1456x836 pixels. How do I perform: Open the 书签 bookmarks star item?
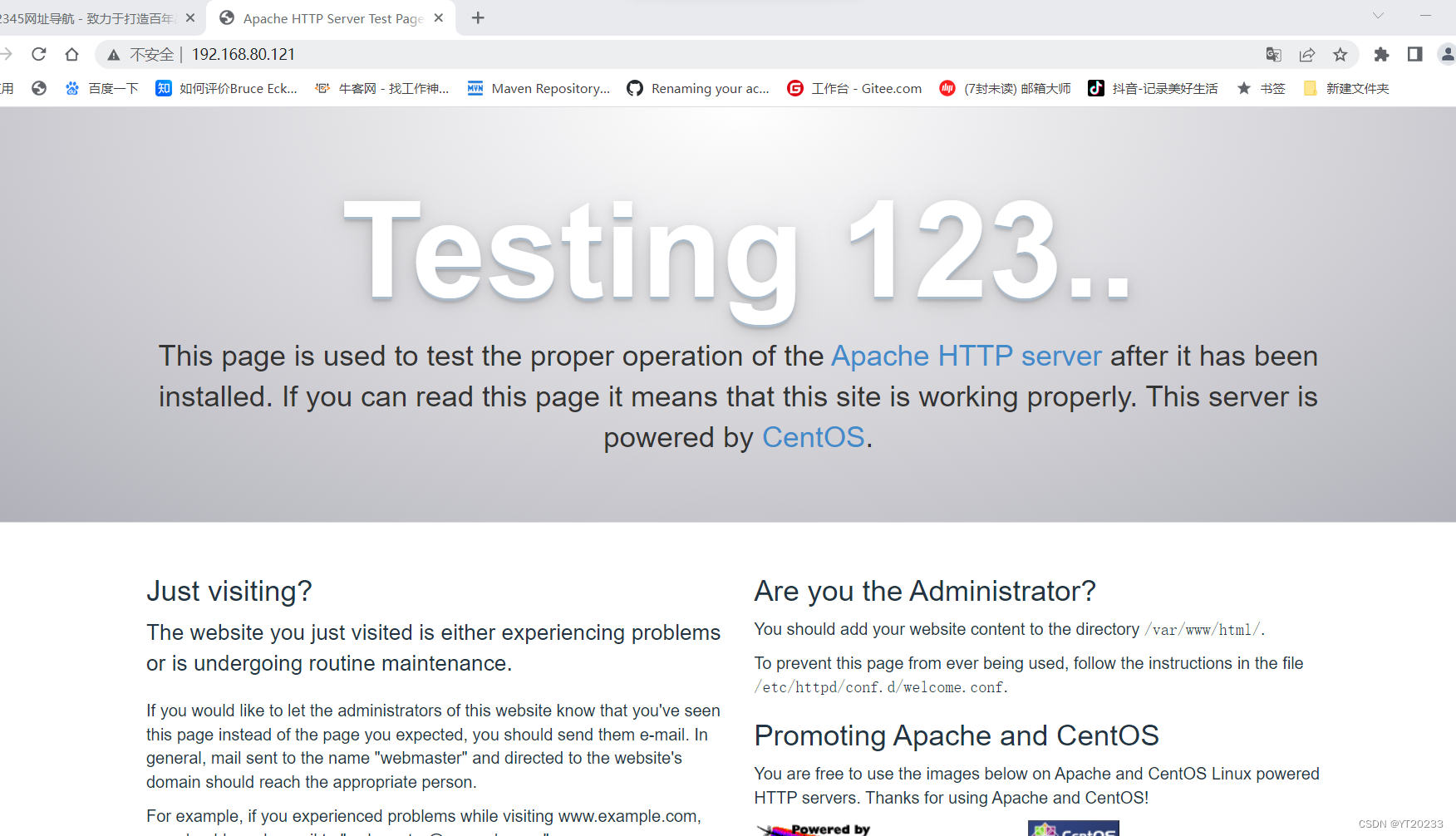1261,88
